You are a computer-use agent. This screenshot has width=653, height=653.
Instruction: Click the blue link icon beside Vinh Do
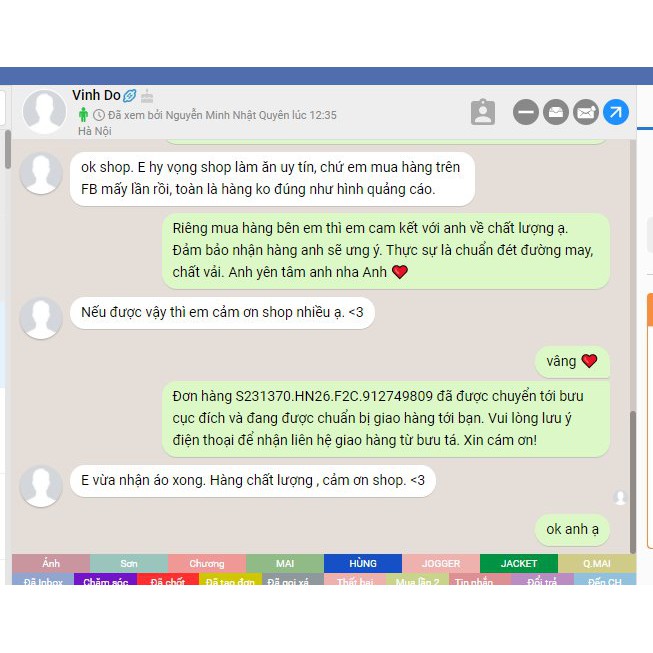tap(130, 96)
